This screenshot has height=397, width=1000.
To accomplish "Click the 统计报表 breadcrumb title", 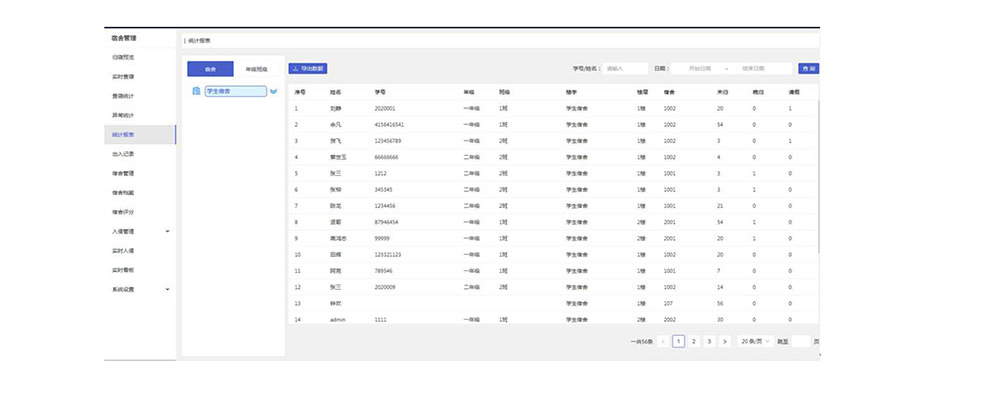I will pyautogui.click(x=199, y=40).
